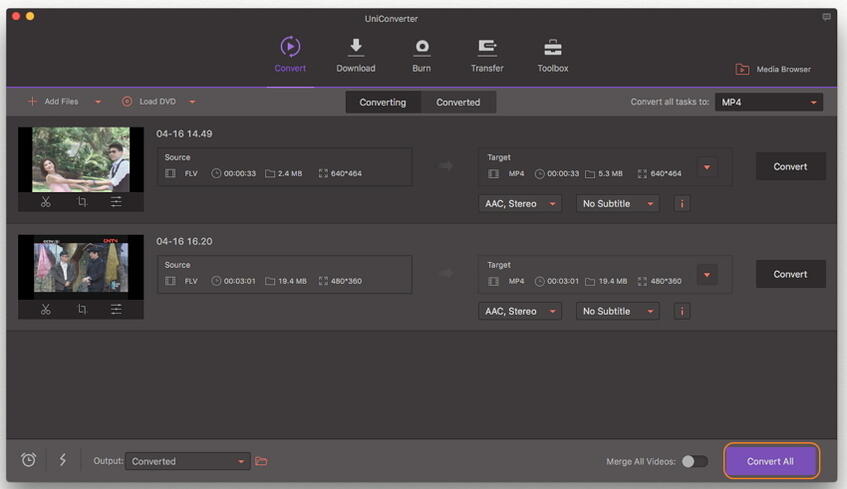Select the Converting tab

tap(382, 102)
